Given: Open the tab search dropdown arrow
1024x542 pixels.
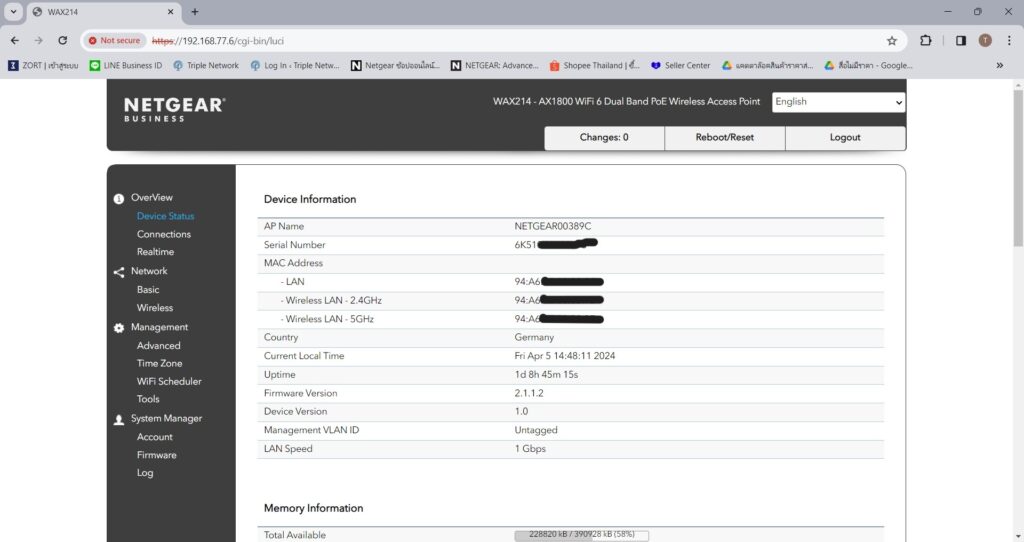Looking at the screenshot, I should [x=13, y=12].
